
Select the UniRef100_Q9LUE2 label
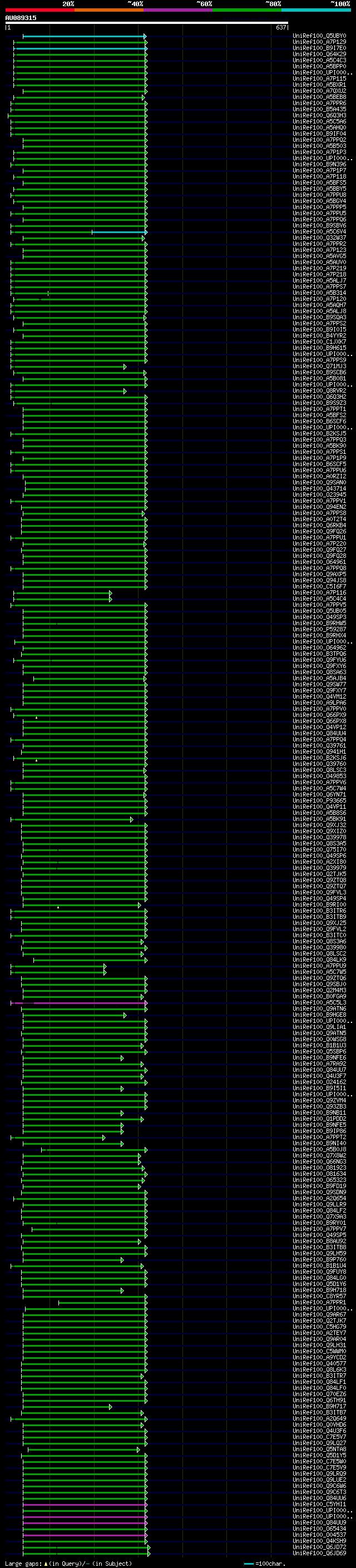point(319,1480)
